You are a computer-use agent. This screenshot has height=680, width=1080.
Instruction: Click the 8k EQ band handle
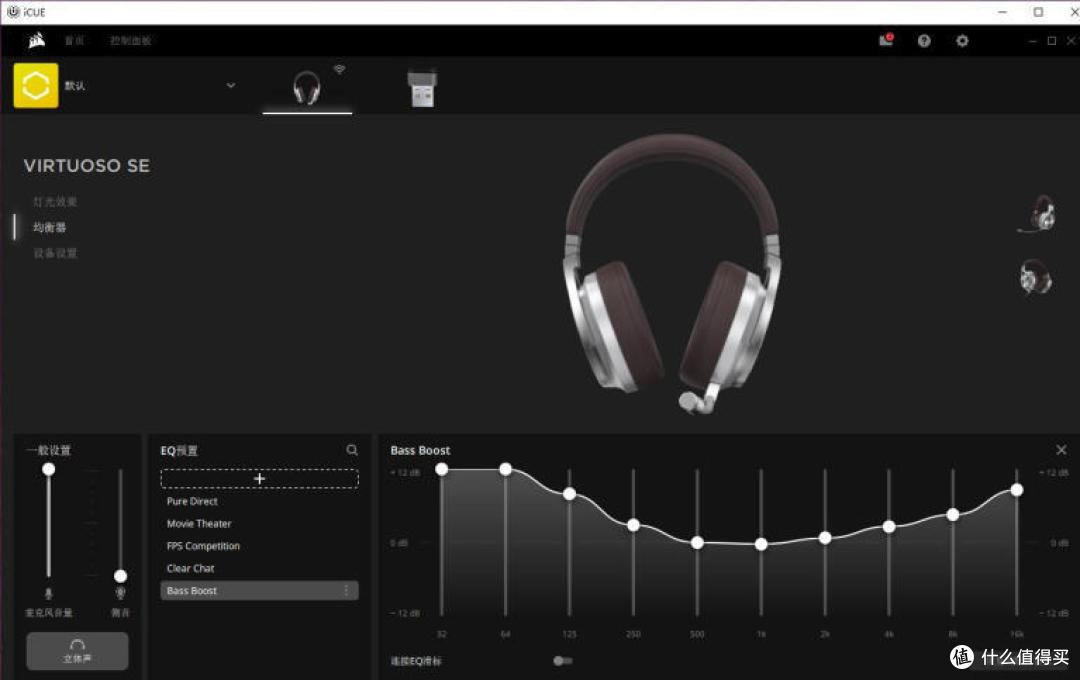953,515
